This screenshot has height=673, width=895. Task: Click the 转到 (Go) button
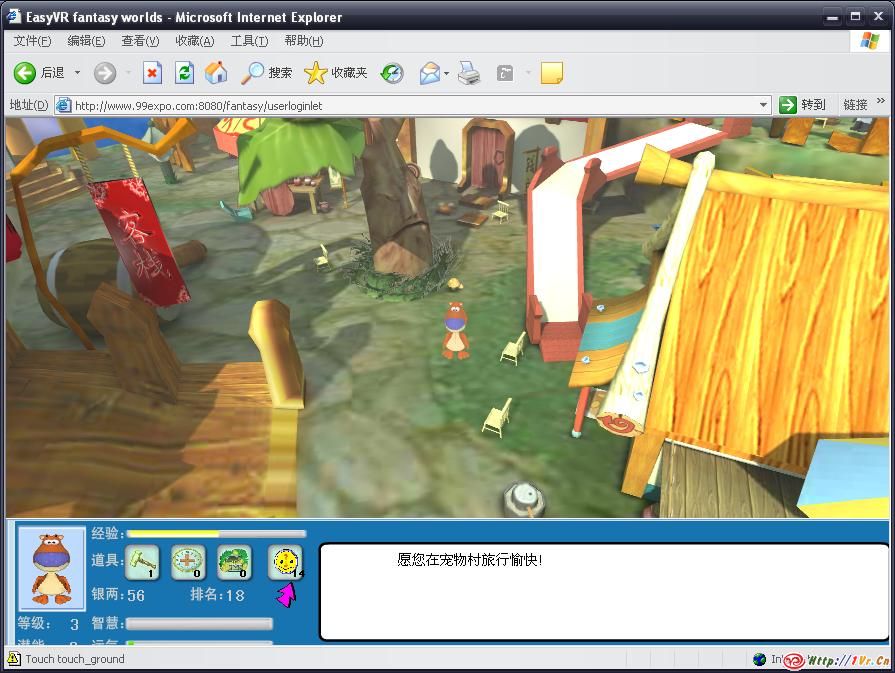803,105
